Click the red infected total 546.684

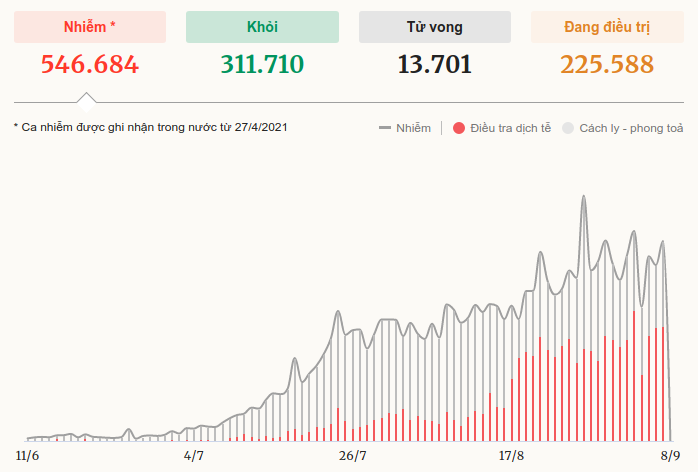[90, 65]
